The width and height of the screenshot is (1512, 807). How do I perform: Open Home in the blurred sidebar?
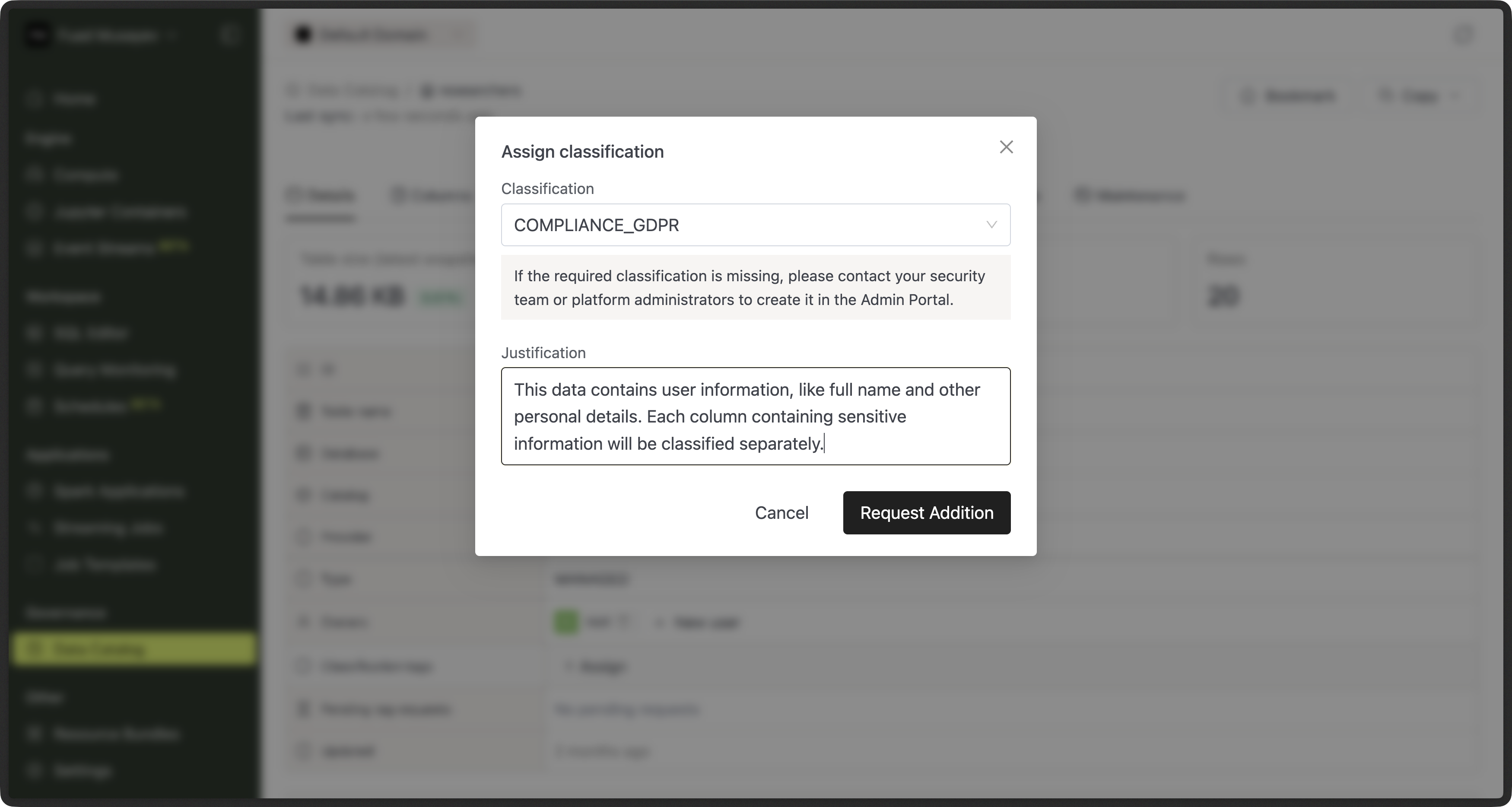pos(74,99)
